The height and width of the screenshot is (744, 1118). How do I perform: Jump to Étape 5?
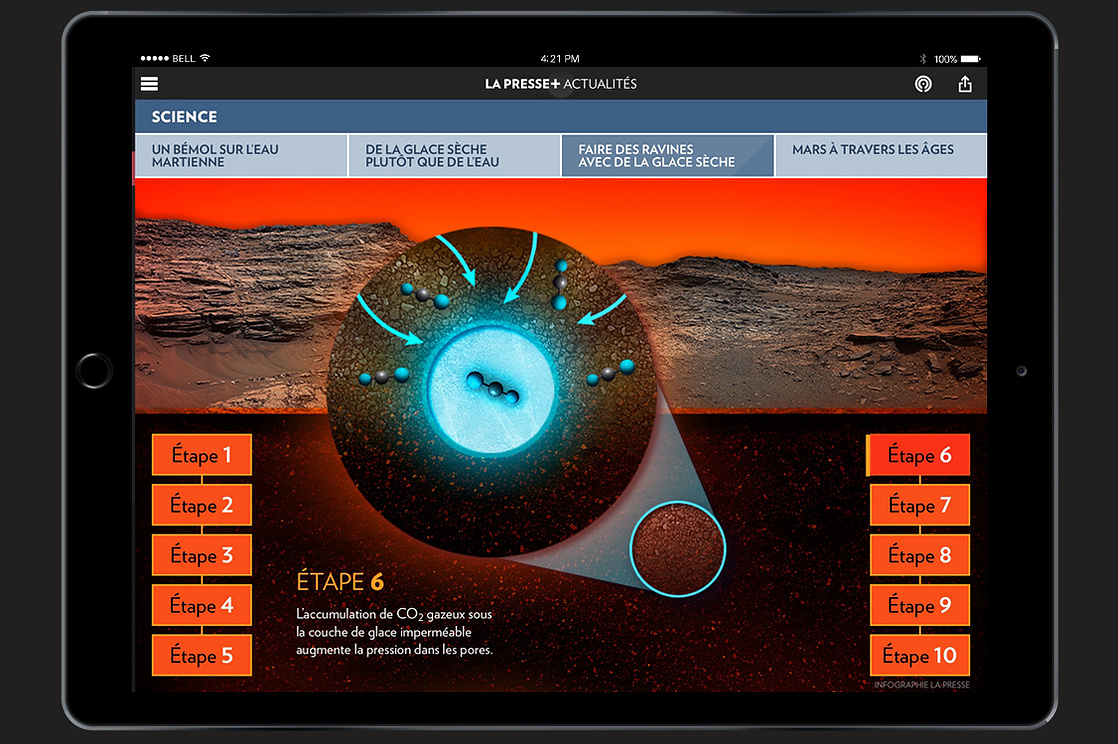click(202, 655)
